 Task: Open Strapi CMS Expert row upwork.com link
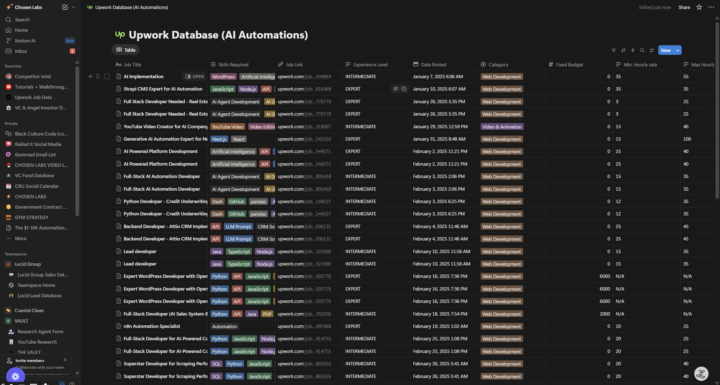(304, 89)
